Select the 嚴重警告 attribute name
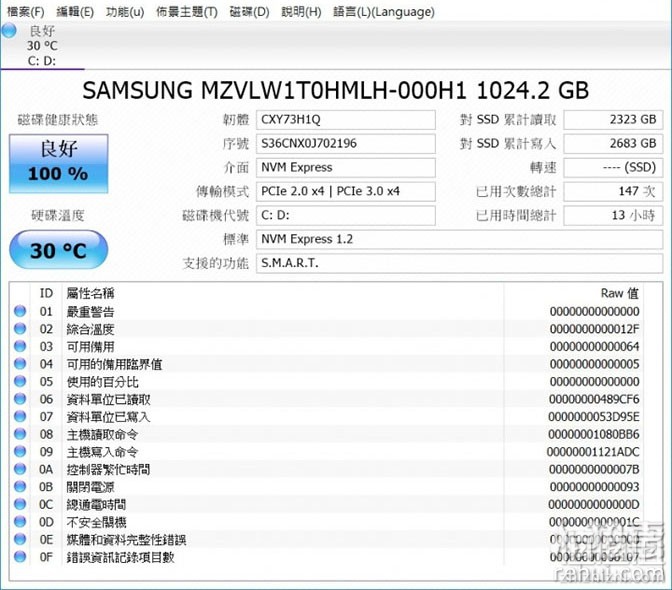672x590 pixels. 90,311
